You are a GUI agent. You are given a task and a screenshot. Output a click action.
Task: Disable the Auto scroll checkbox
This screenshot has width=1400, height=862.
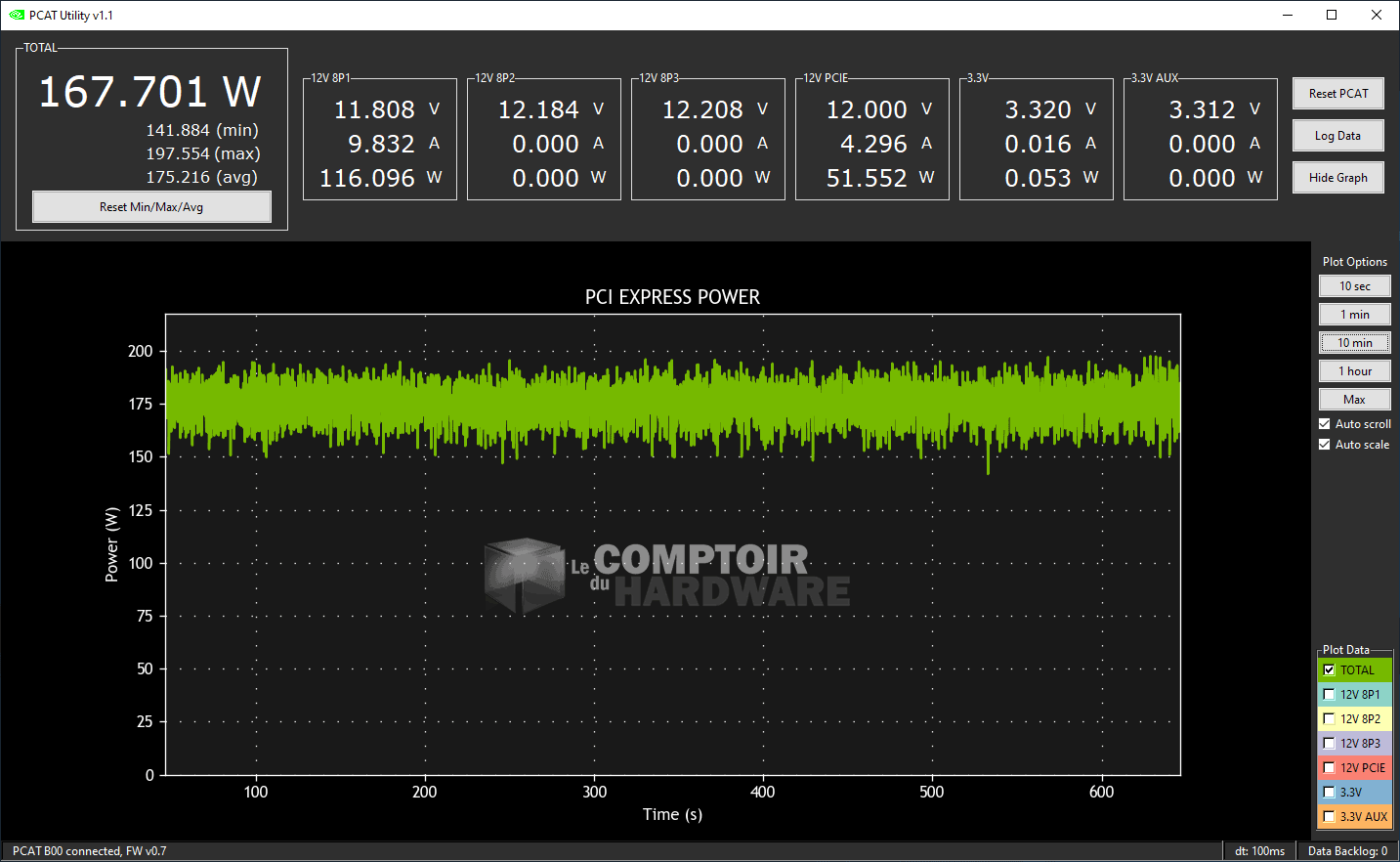click(x=1325, y=424)
